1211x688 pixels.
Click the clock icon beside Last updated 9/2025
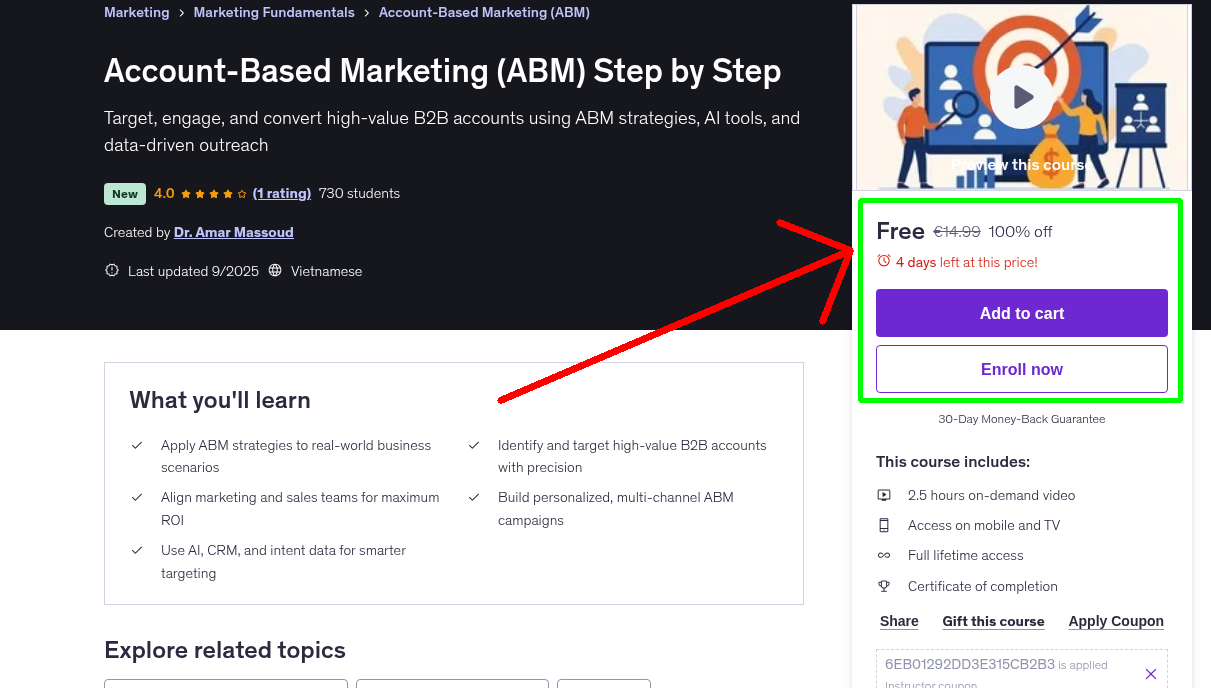coord(111,270)
